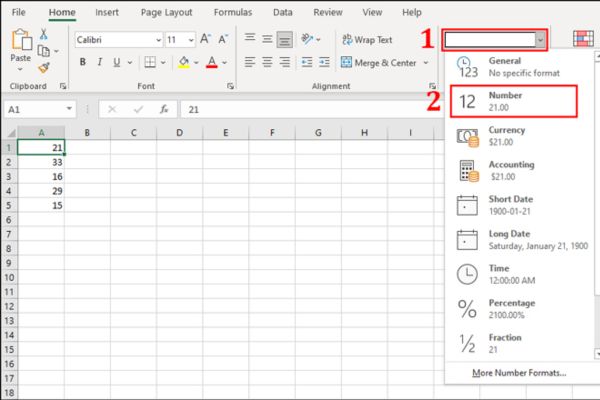Screen dimensions: 600x400
Task: Open the Name Box dropdown arrow
Action: 69,109
